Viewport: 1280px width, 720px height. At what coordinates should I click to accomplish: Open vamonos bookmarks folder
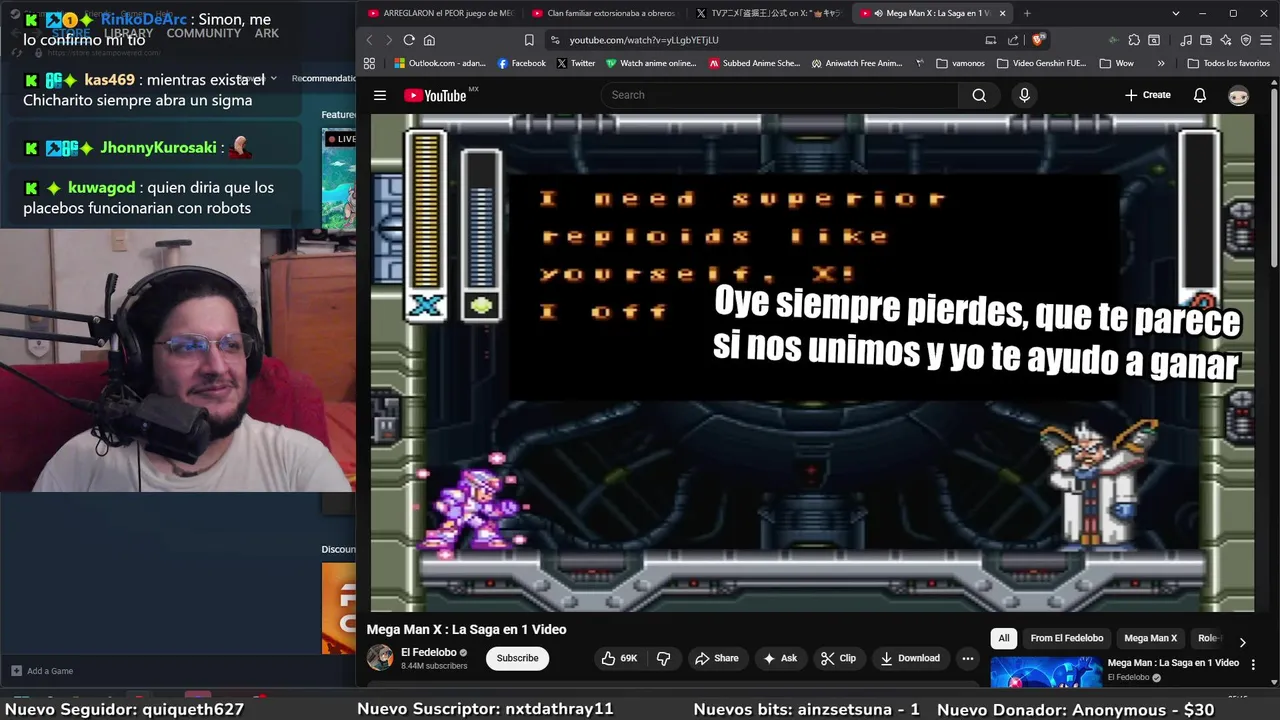click(961, 63)
